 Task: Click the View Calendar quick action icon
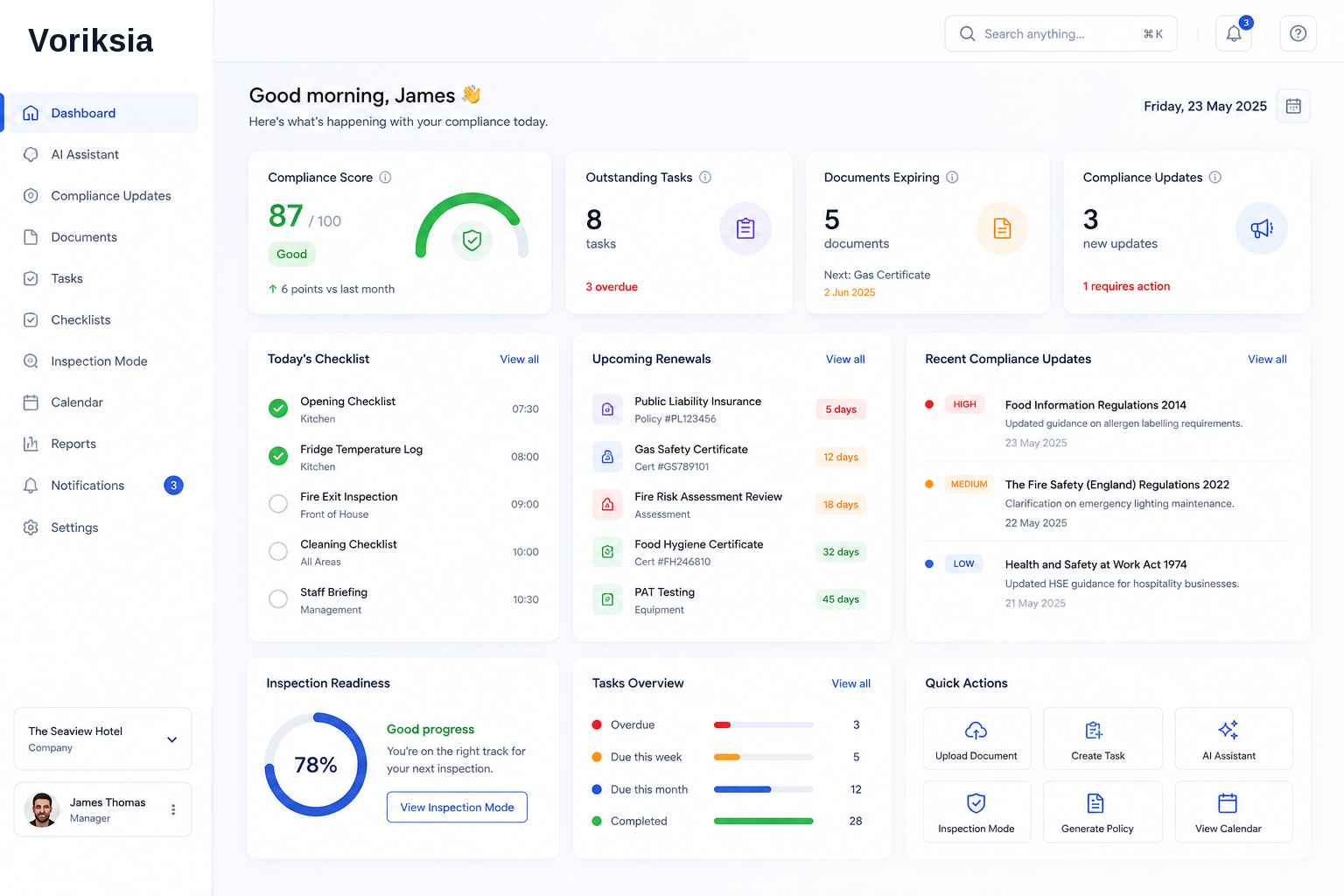(1228, 802)
